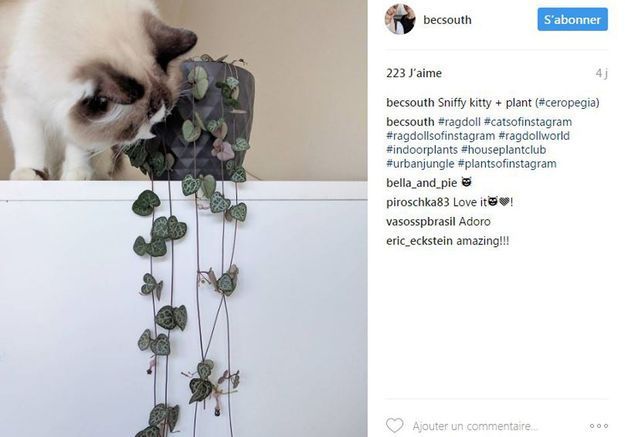Screen dimensions: 625x437
Task: Open becsouth profile avatar picture
Action: [x=400, y=19]
